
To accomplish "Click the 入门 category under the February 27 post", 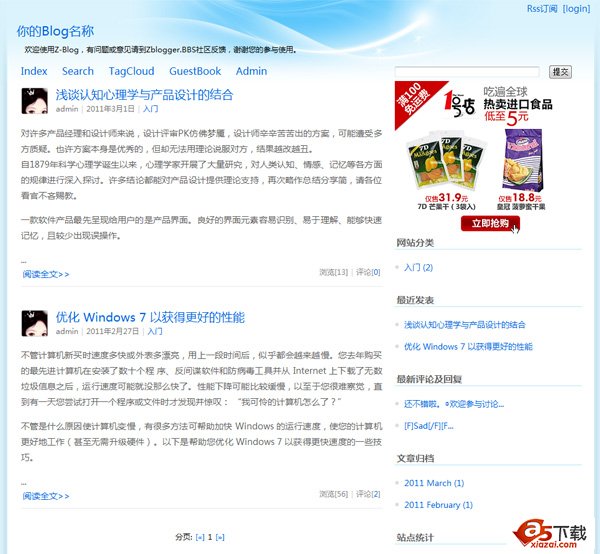I will 155,331.
